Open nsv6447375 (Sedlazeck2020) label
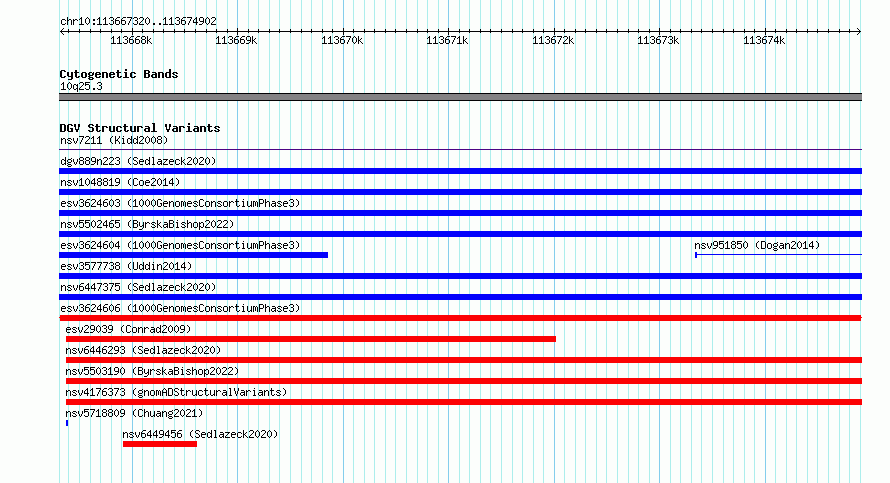The height and width of the screenshot is (483, 890). click(x=138, y=287)
